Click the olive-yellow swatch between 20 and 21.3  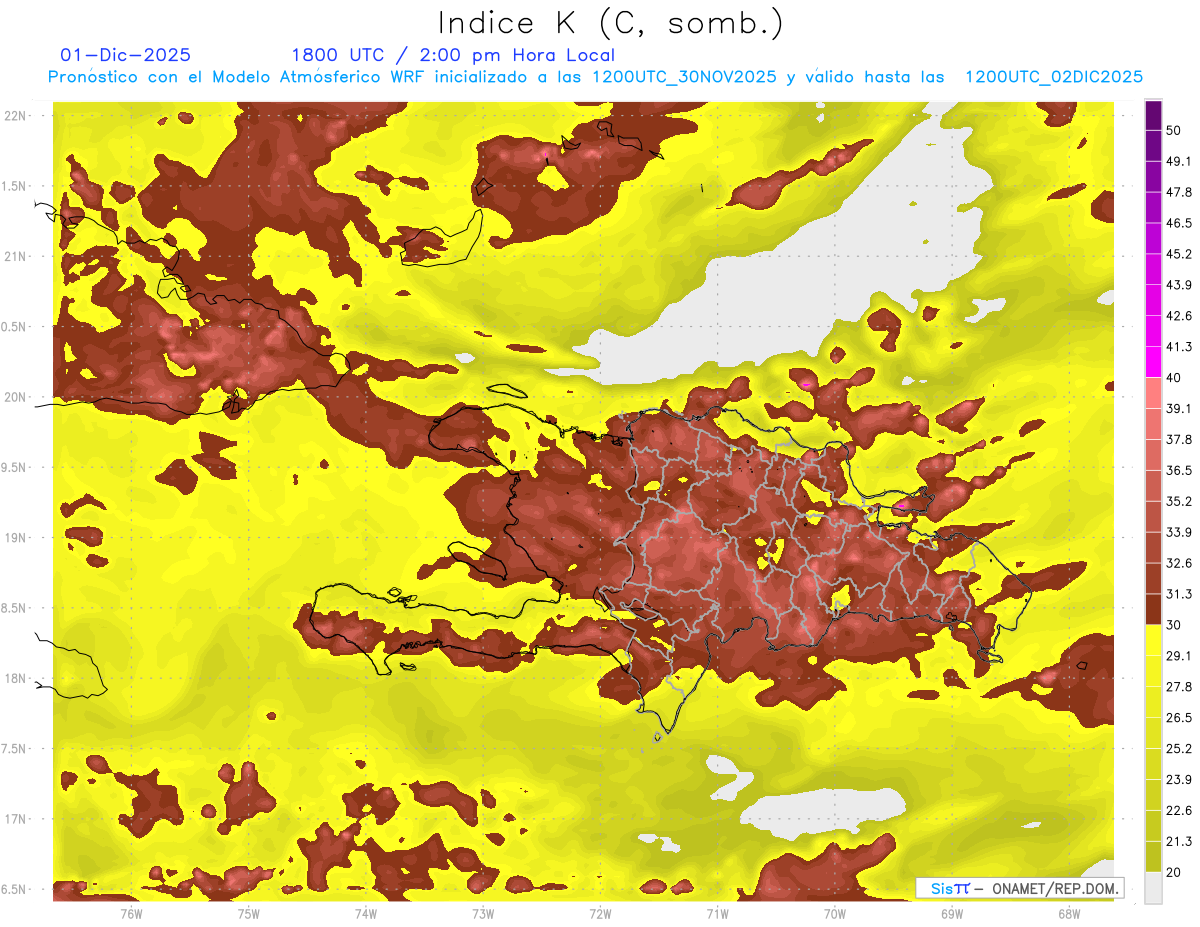[1153, 857]
